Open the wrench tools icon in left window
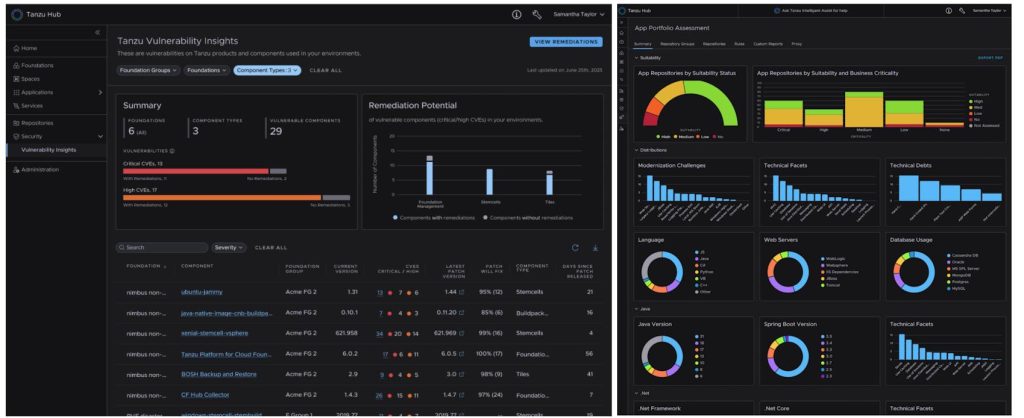Image resolution: width=1024 pixels, height=418 pixels. [x=537, y=14]
